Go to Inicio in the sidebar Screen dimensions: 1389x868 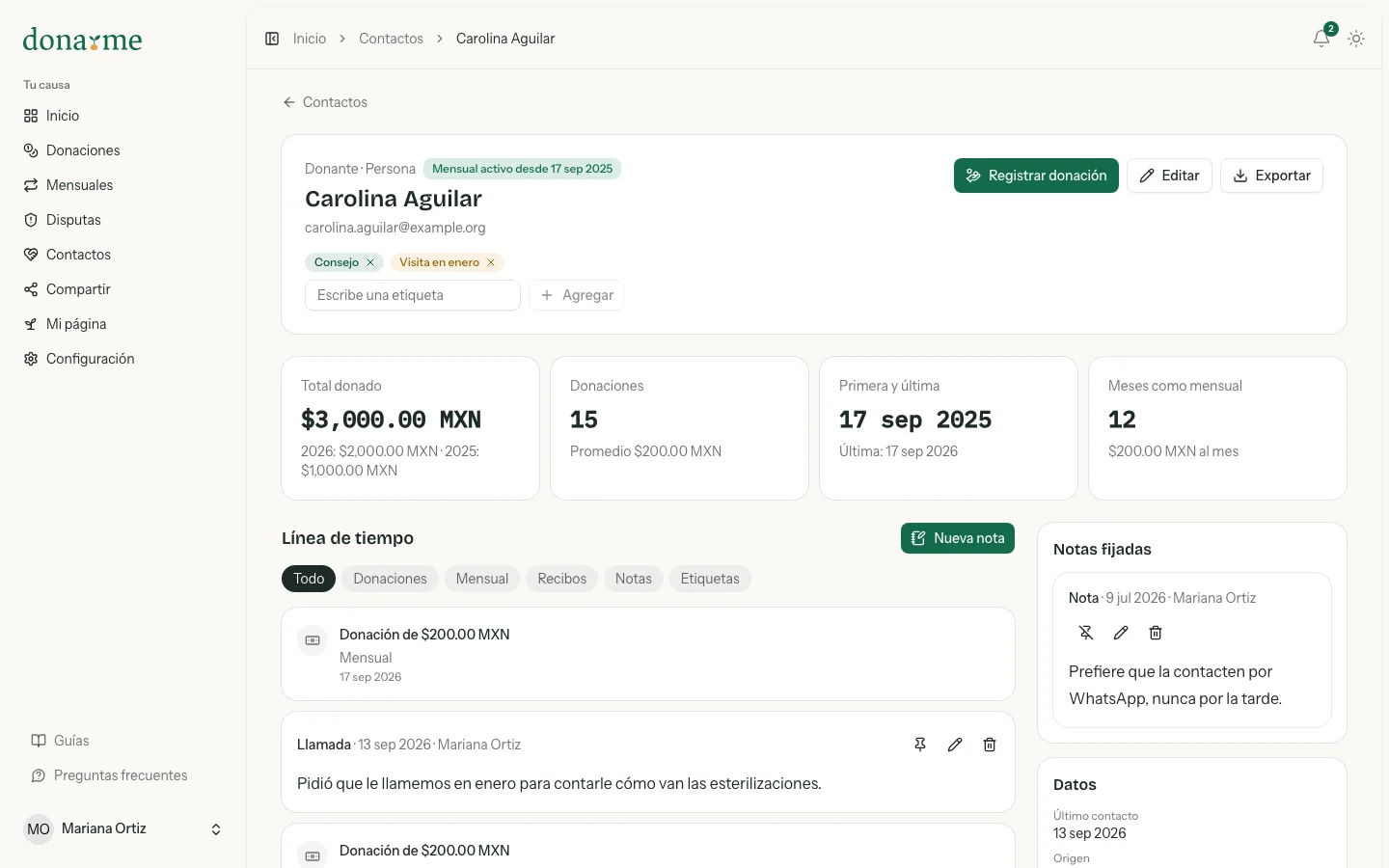point(123,116)
